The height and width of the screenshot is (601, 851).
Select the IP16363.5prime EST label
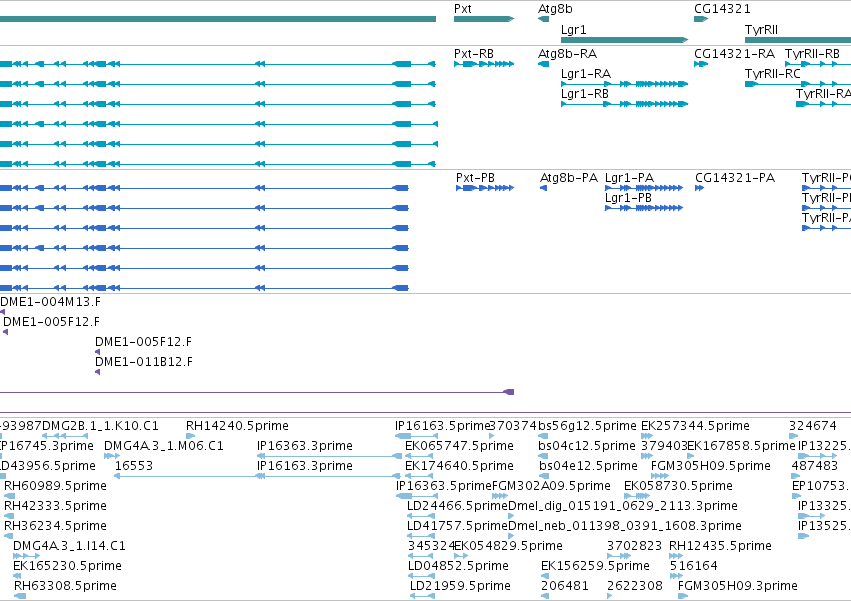444,485
